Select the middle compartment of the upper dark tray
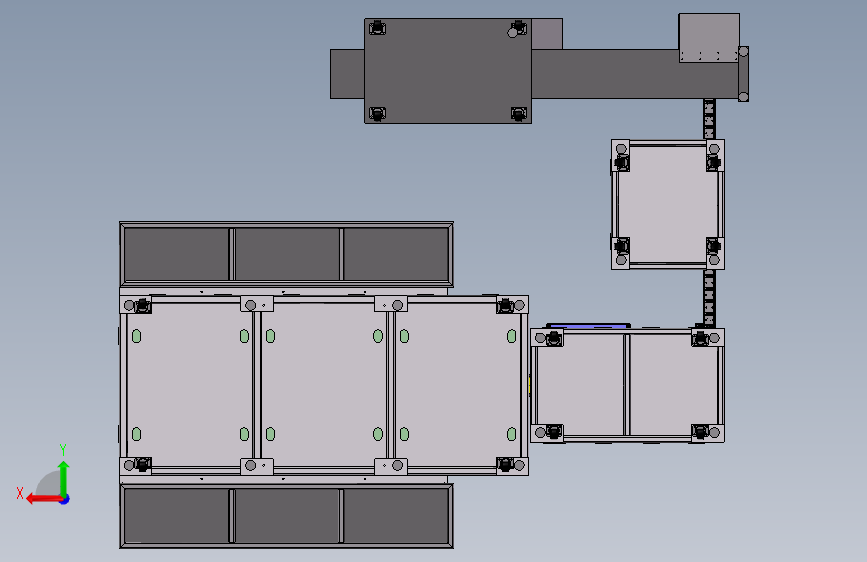The width and height of the screenshot is (867, 562). 287,254
